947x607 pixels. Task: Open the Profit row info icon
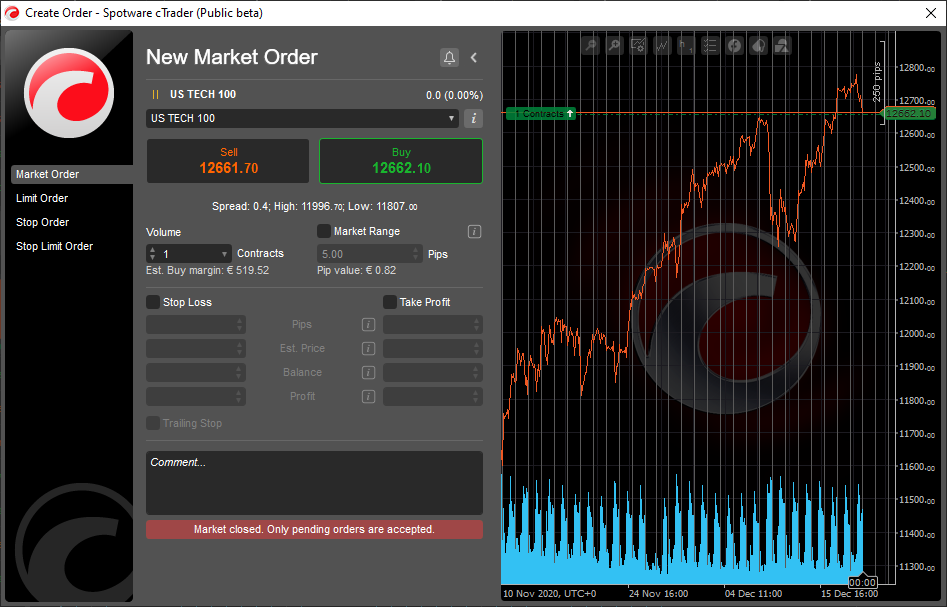click(368, 397)
